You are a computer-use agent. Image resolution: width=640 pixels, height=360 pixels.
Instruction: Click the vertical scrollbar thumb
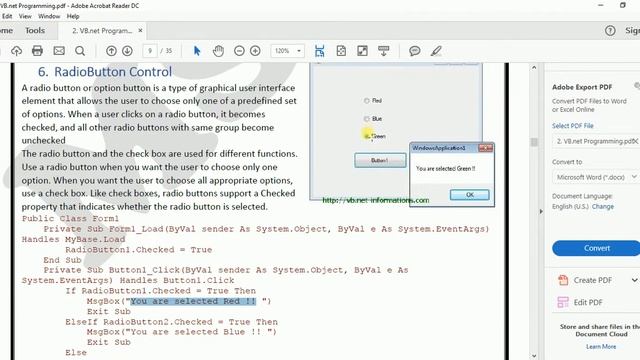coord(534,142)
